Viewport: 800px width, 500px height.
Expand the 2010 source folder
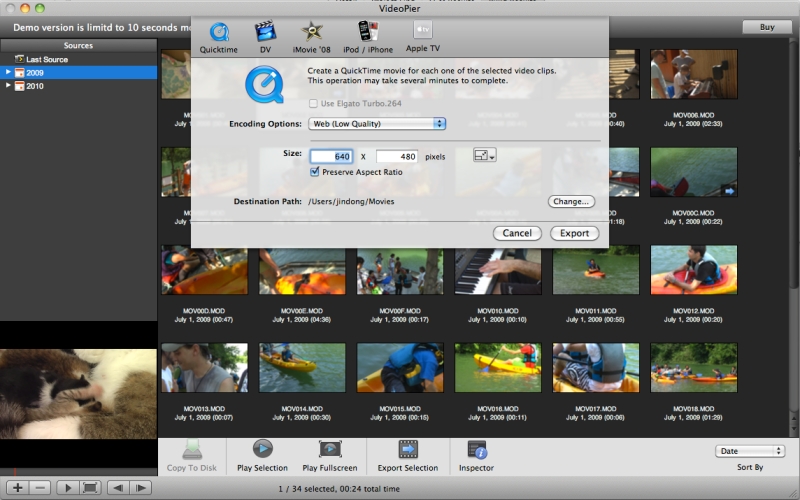click(x=8, y=86)
